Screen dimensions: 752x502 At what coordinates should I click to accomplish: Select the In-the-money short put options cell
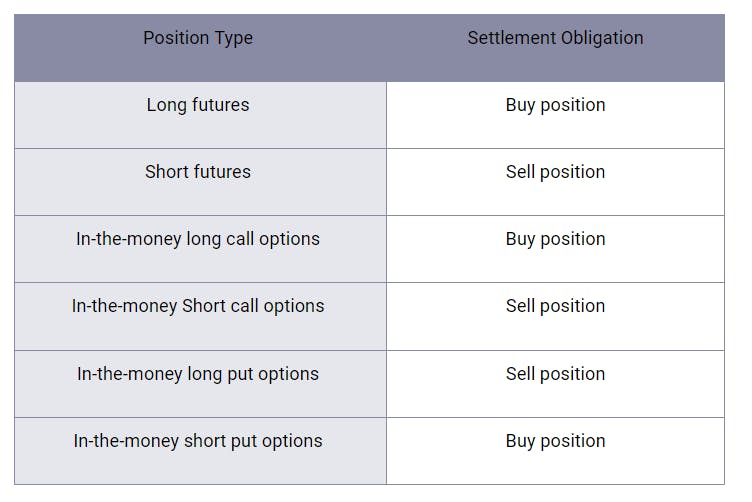(x=198, y=441)
